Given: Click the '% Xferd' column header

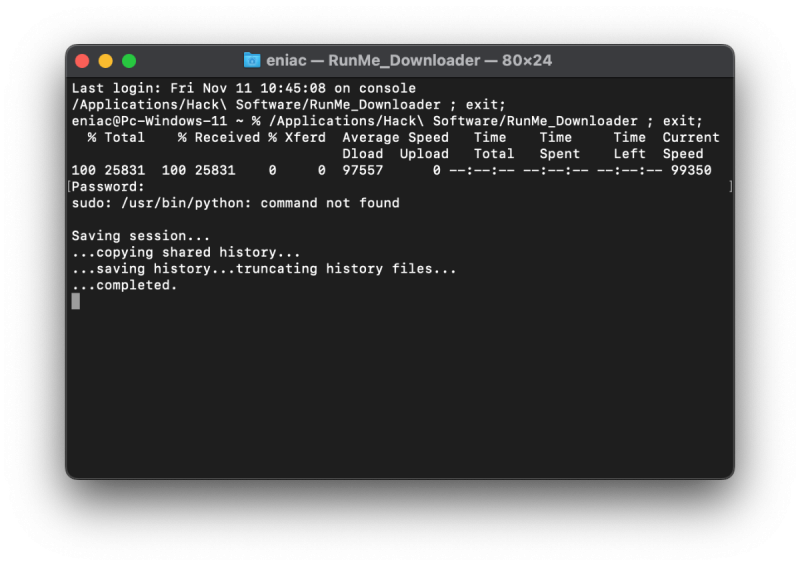Looking at the screenshot, I should [x=297, y=137].
